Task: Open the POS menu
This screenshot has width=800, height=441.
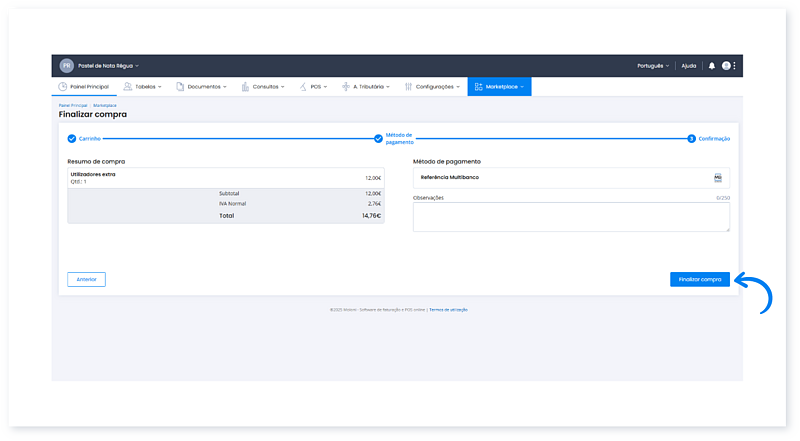Action: pyautogui.click(x=313, y=87)
